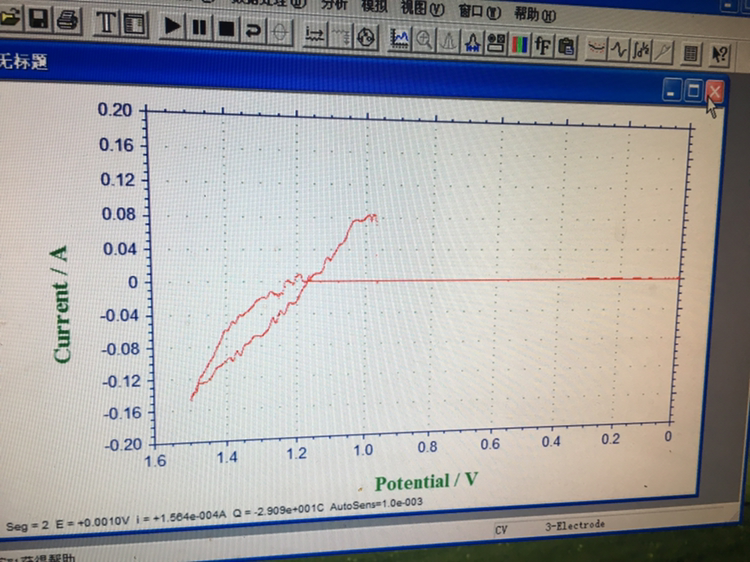Open Graph options icon
The image size is (750, 562).
496,44
